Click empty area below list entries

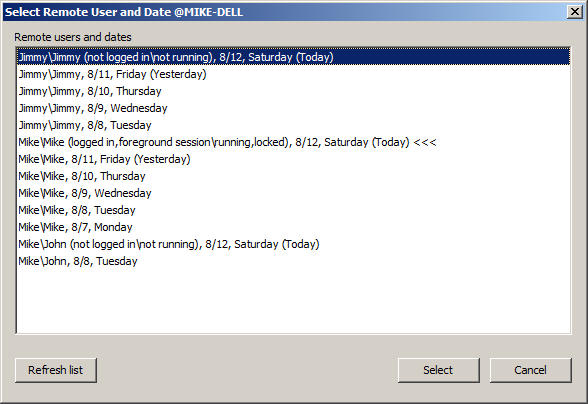[x=293, y=301]
